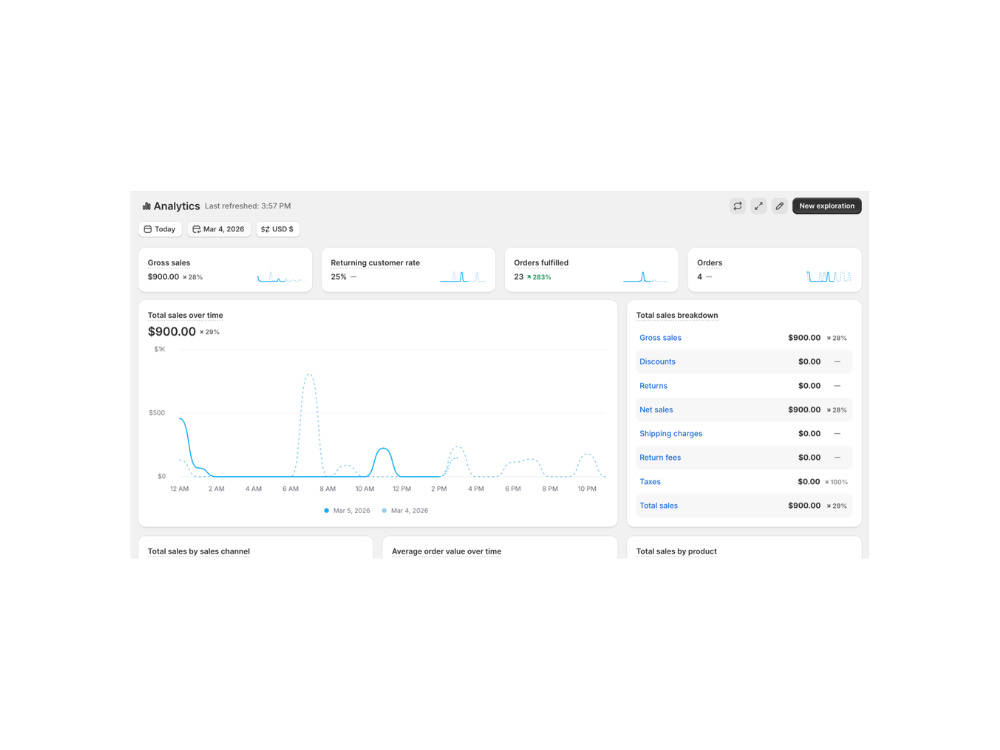
Task: Open the Mar 4, 2026 comparison date picker
Action: (219, 229)
